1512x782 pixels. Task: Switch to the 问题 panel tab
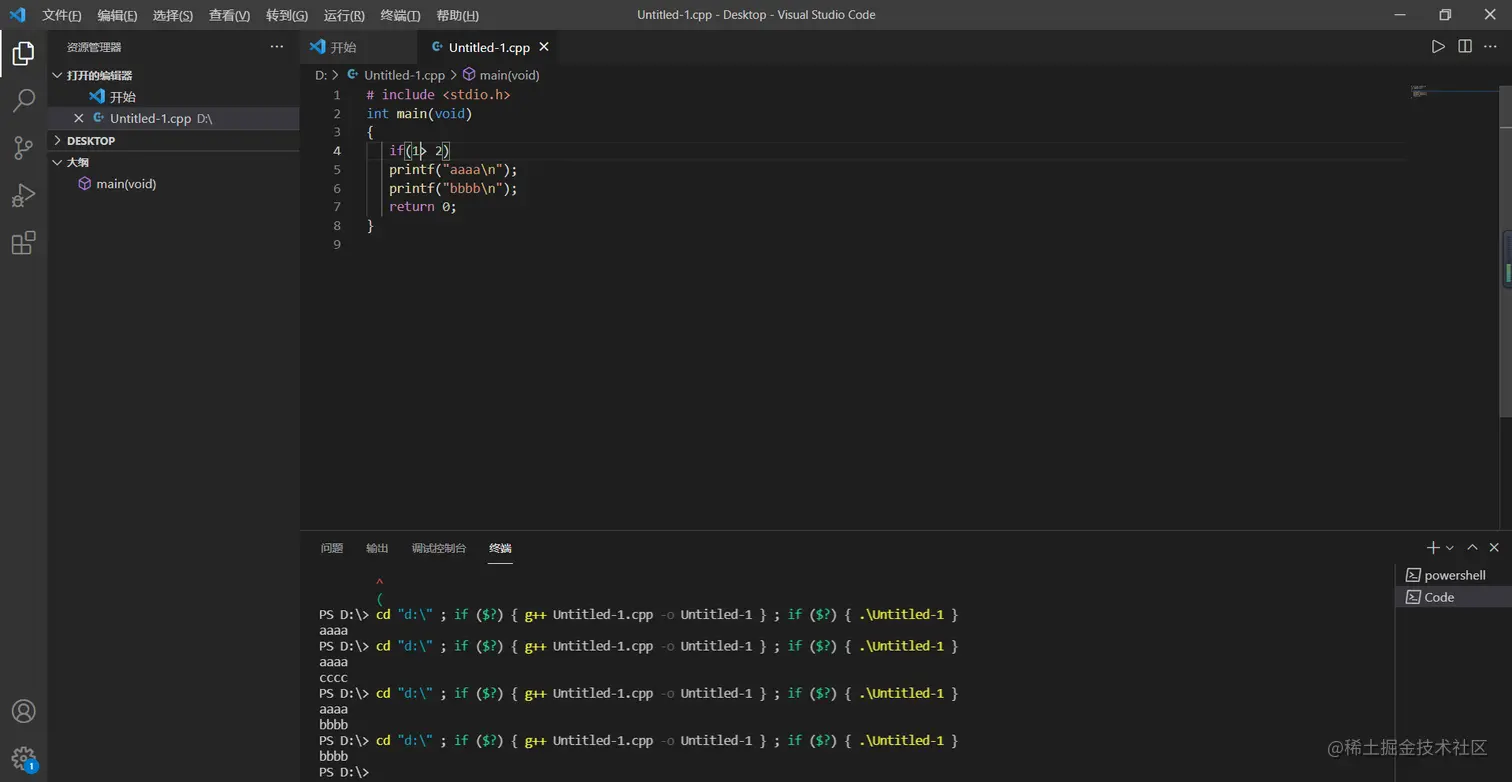click(x=332, y=548)
